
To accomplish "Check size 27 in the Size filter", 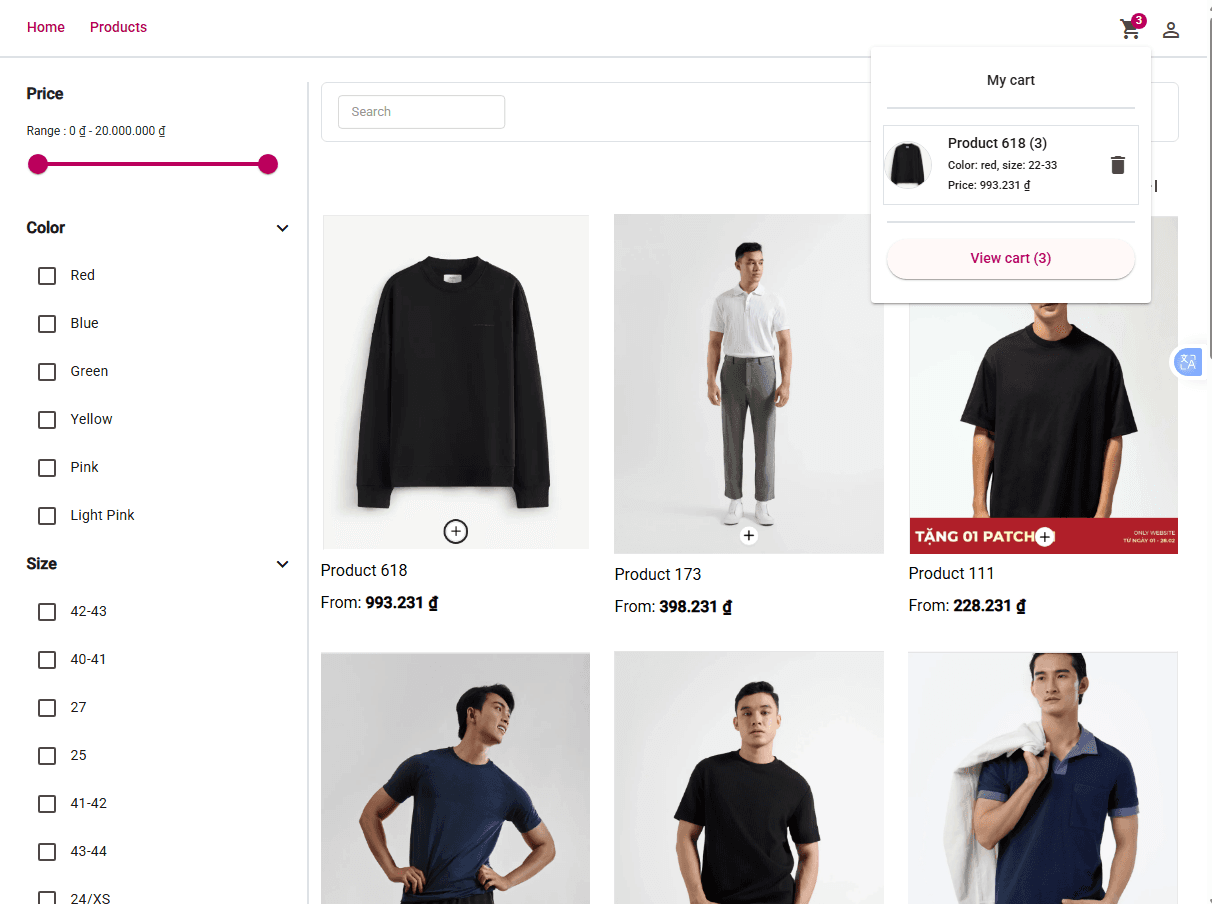I will pyautogui.click(x=46, y=707).
